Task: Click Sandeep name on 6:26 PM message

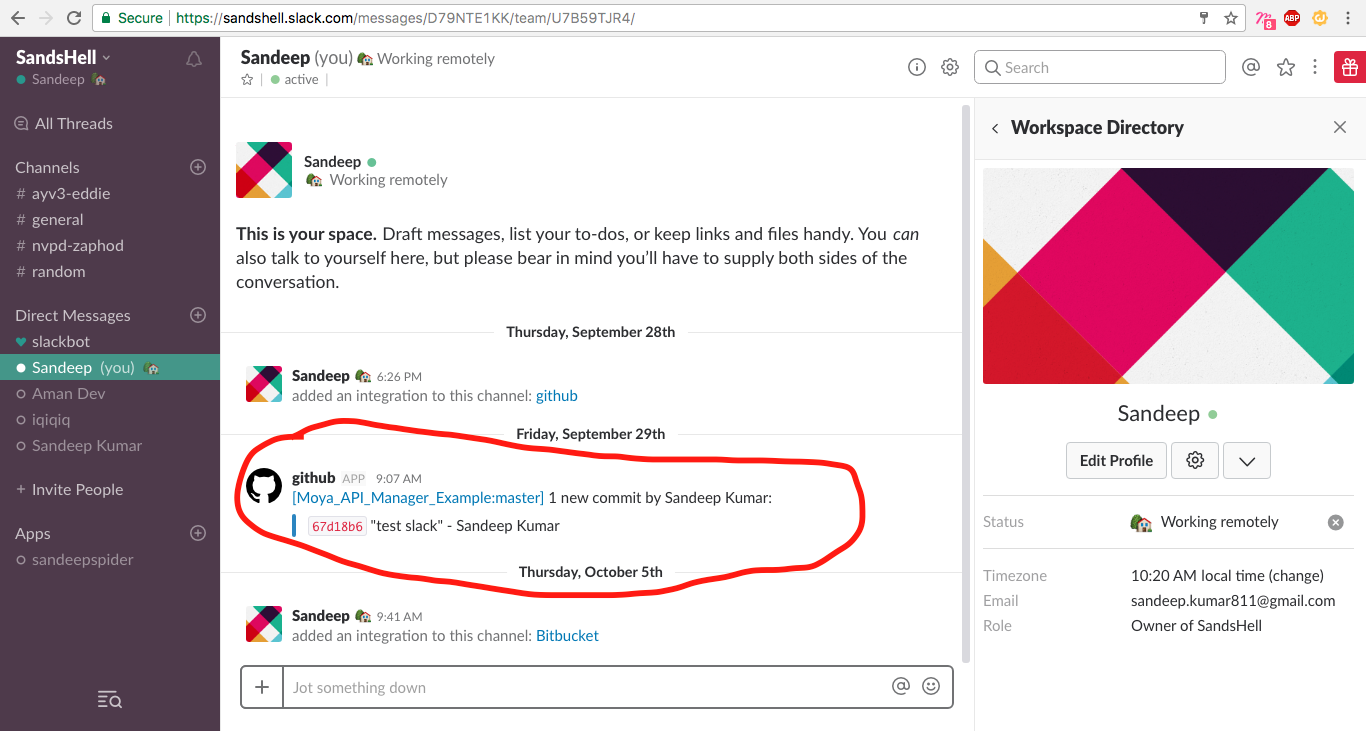Action: [320, 376]
